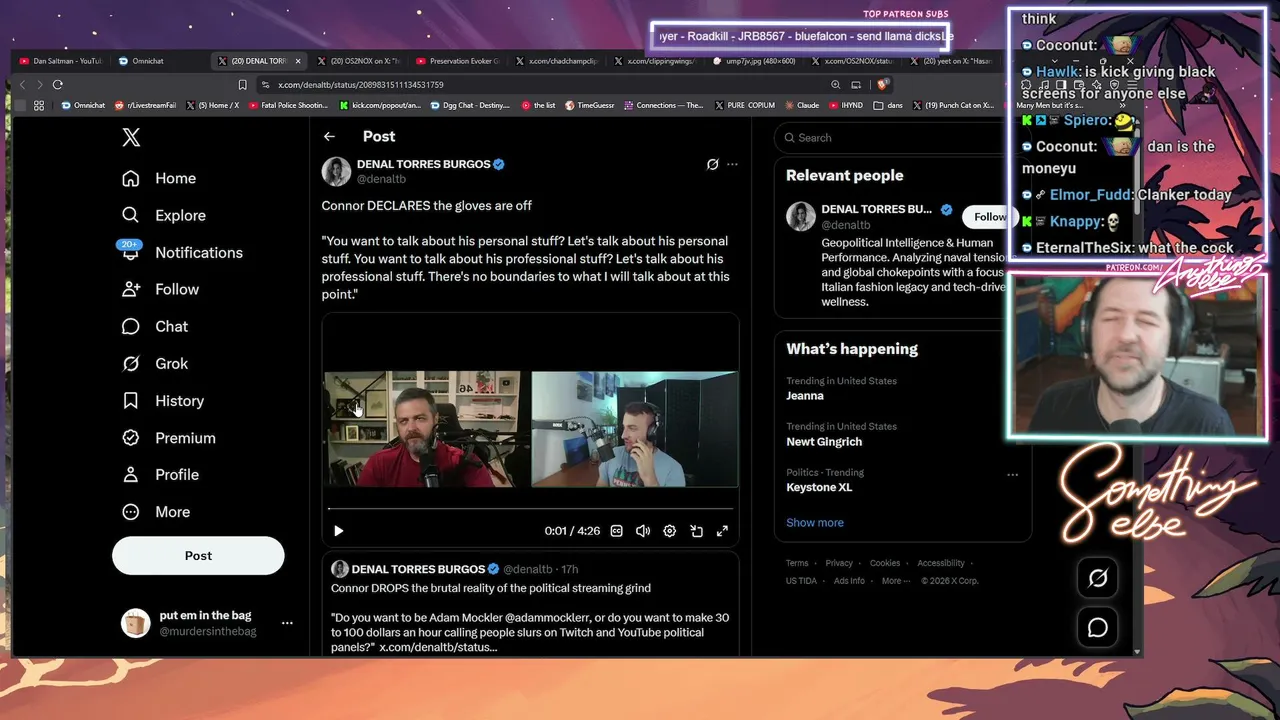This screenshot has width=1280, height=720.
Task: Open Grok from the sidebar
Action: [x=154, y=363]
